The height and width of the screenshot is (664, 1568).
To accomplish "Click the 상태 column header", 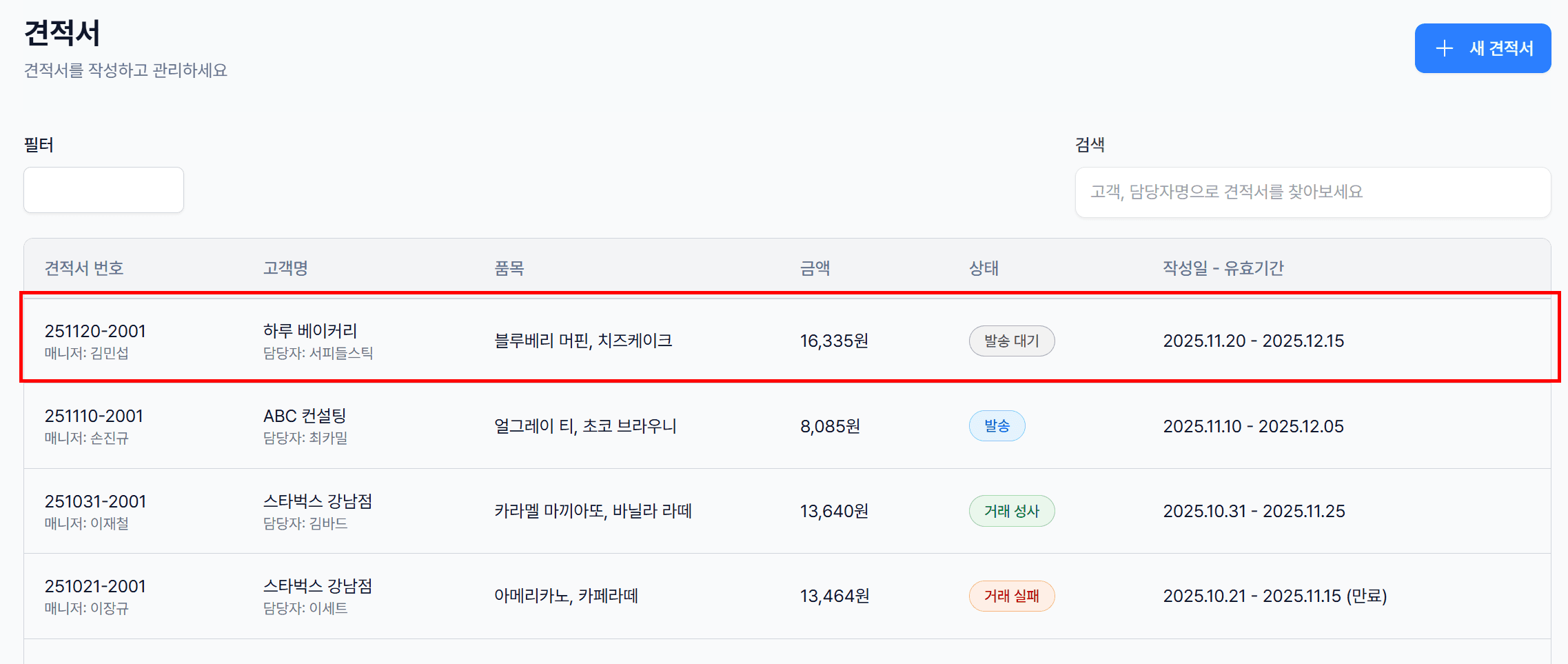I will click(x=984, y=268).
